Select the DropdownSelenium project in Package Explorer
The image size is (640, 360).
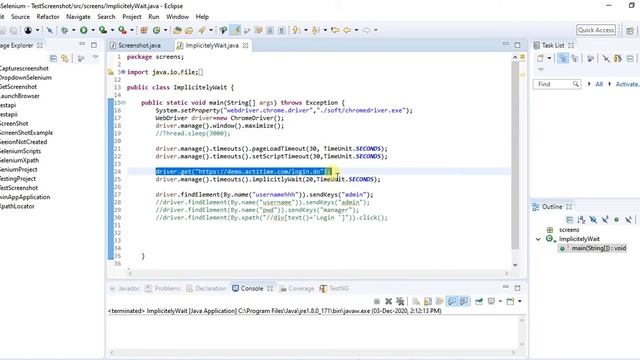(x=26, y=78)
